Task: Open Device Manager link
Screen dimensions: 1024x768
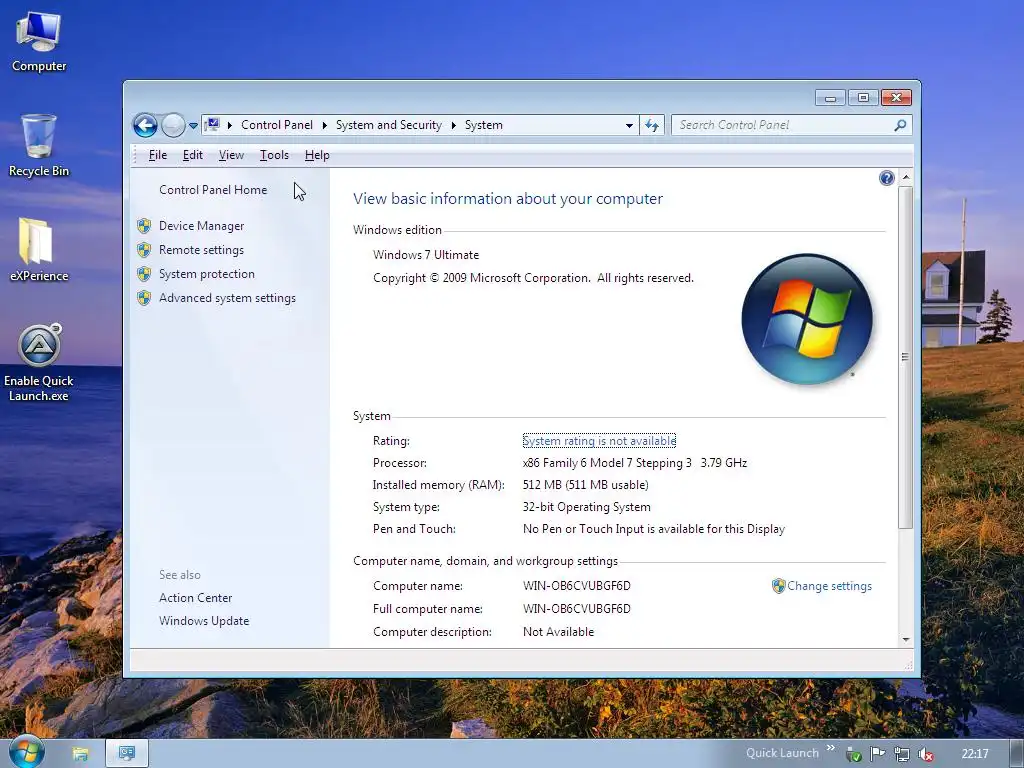Action: coord(201,226)
